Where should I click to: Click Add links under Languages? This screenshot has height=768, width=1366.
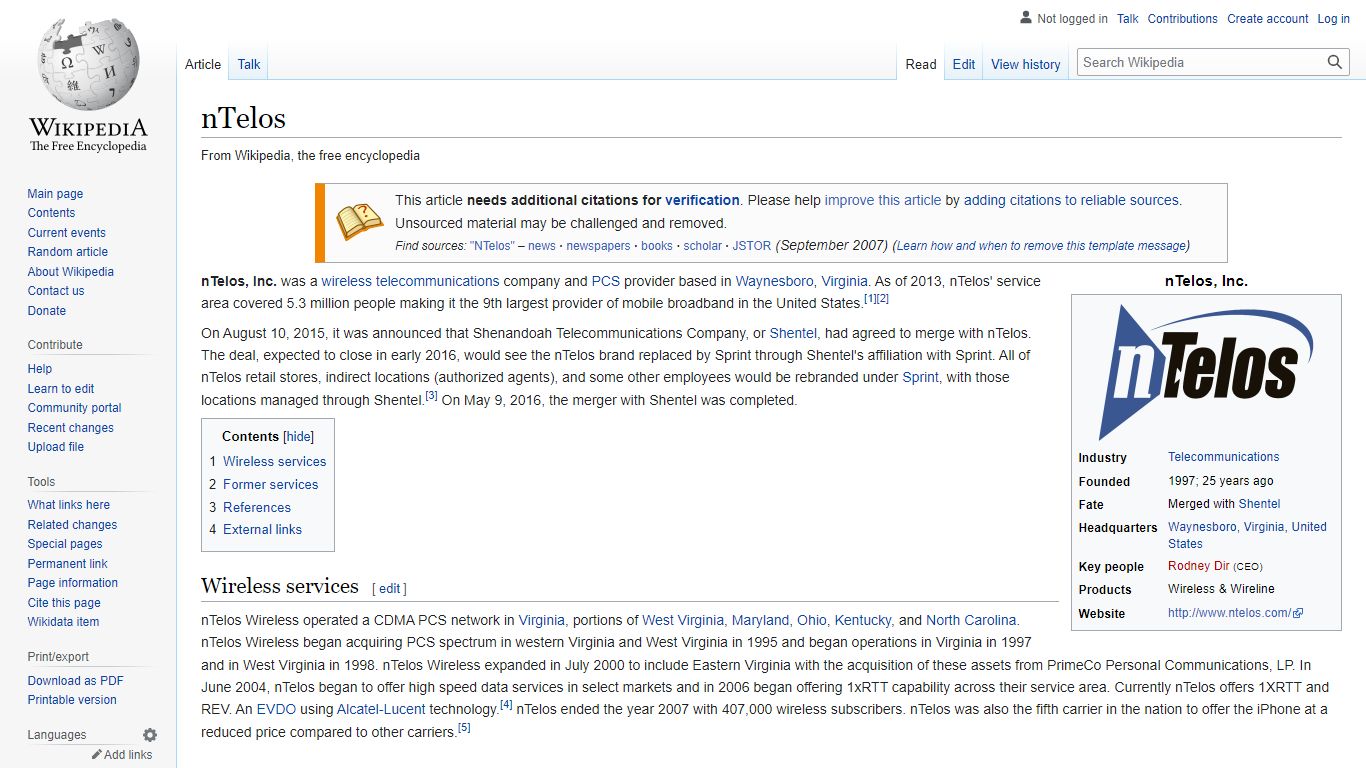(x=128, y=755)
